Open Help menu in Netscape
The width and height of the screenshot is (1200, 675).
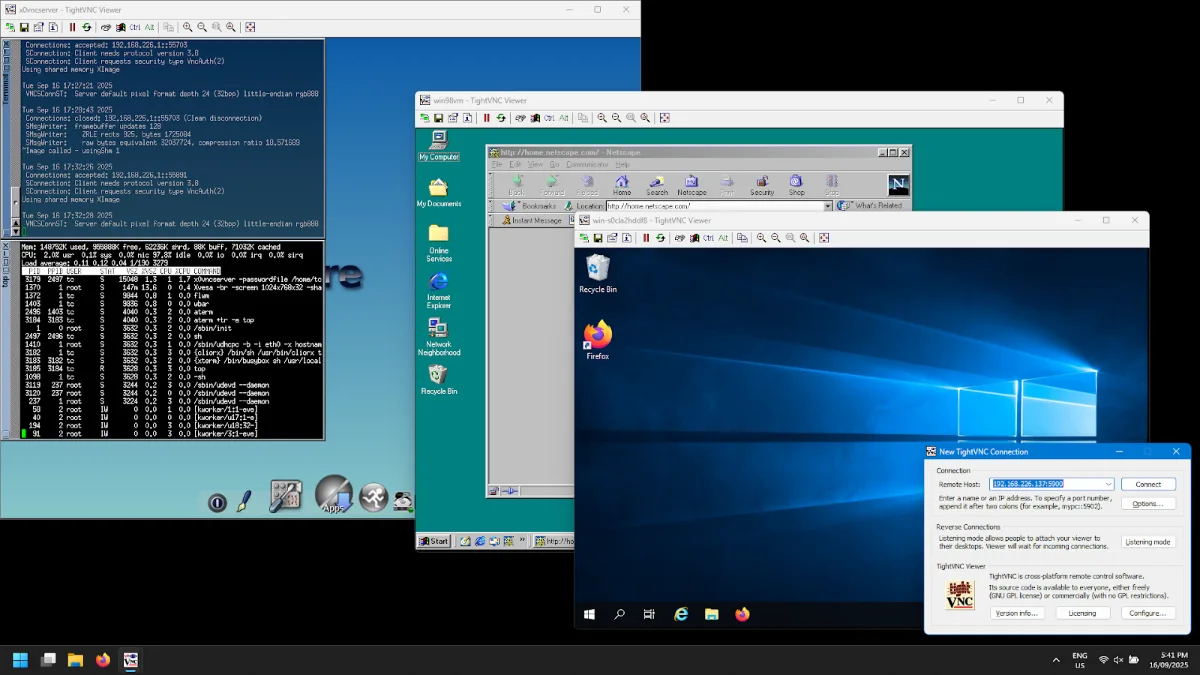pyautogui.click(x=622, y=164)
